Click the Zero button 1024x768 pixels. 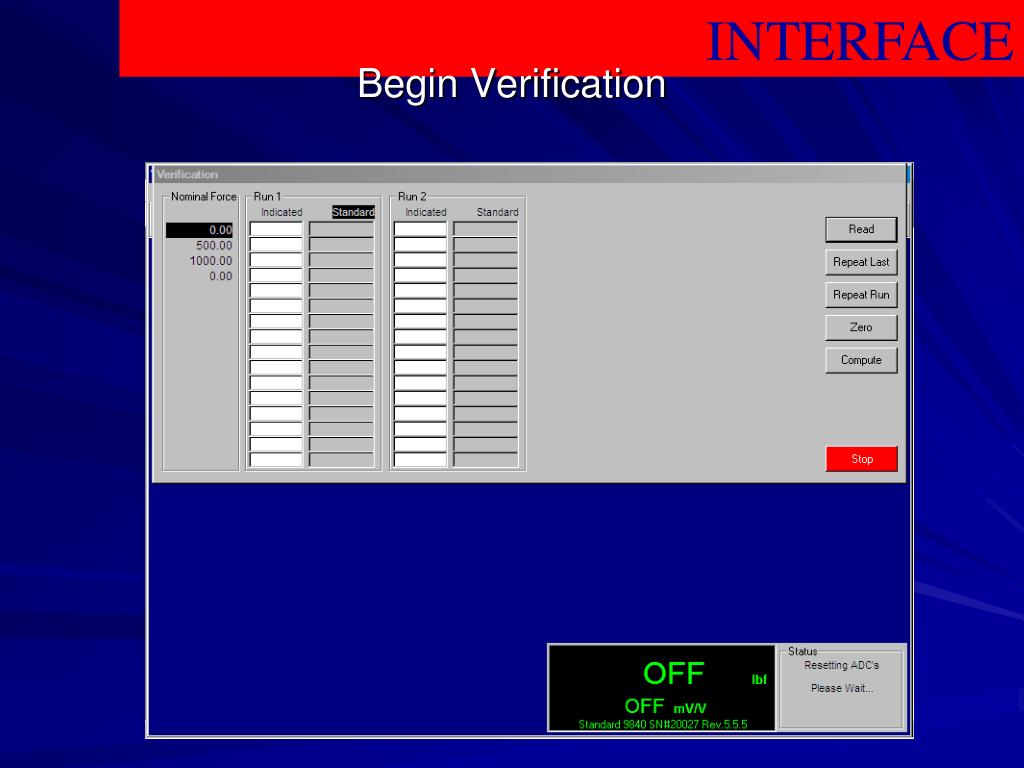tap(861, 327)
